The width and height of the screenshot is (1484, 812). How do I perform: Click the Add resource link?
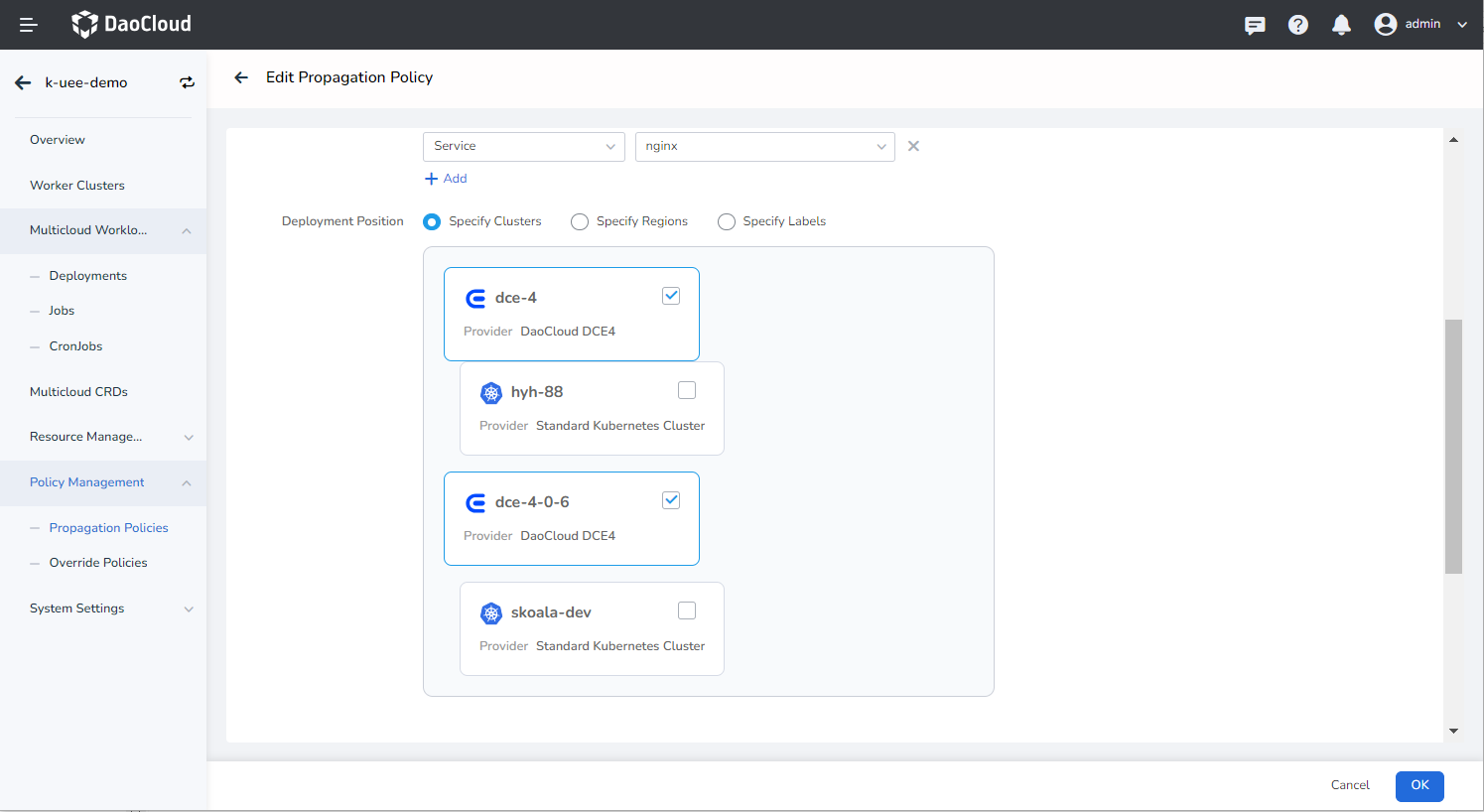click(x=446, y=179)
